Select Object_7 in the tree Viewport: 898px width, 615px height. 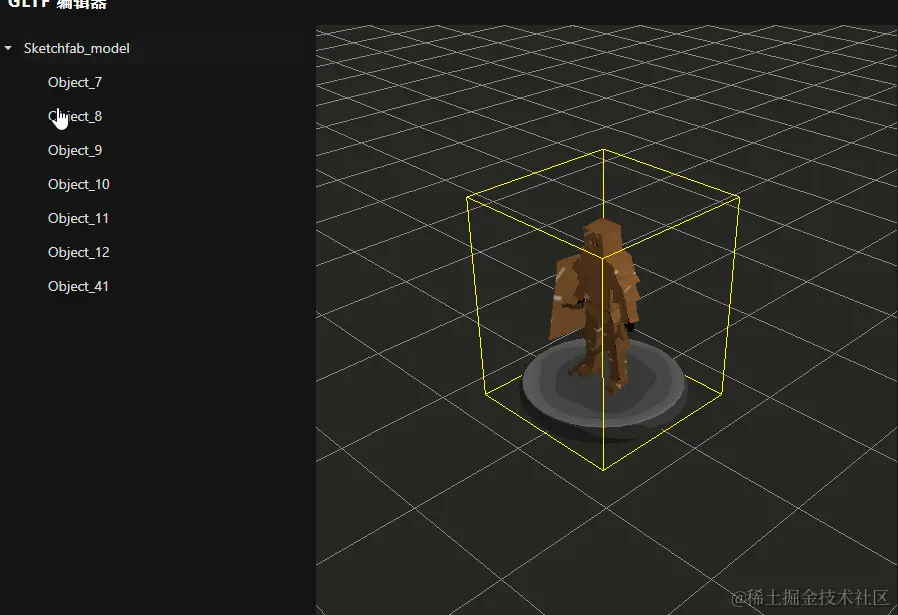tap(75, 82)
